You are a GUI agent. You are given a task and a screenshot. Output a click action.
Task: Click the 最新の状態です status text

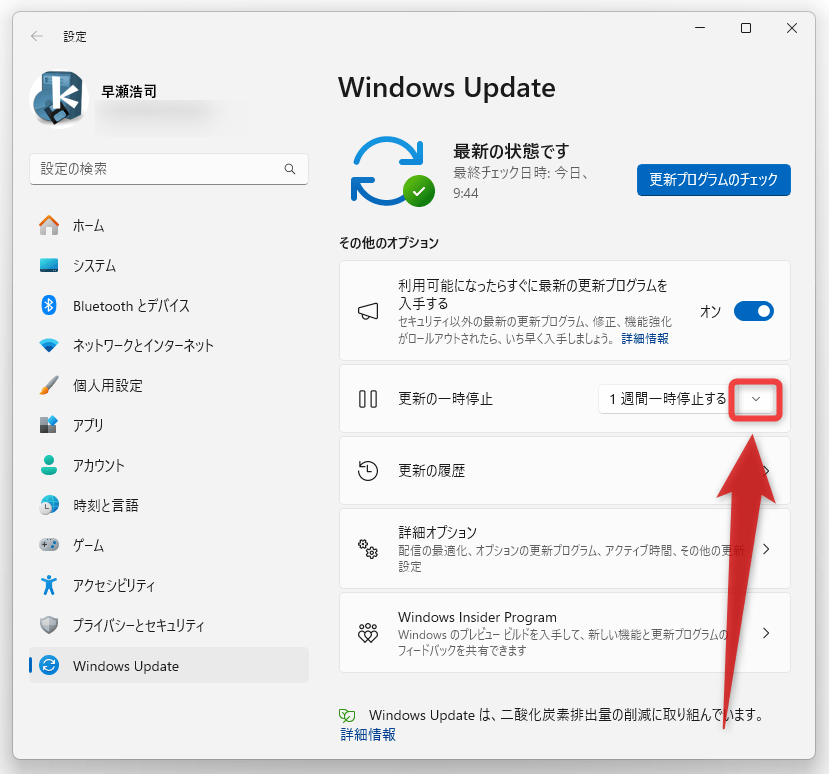pos(511,151)
